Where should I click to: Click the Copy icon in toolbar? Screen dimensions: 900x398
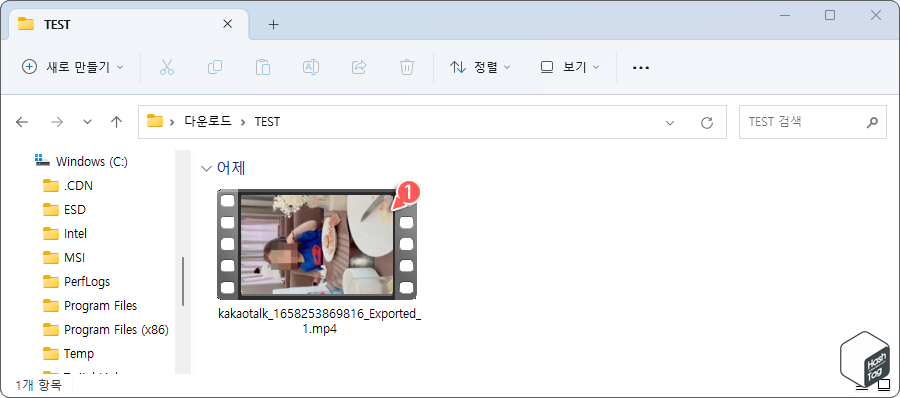[x=215, y=67]
